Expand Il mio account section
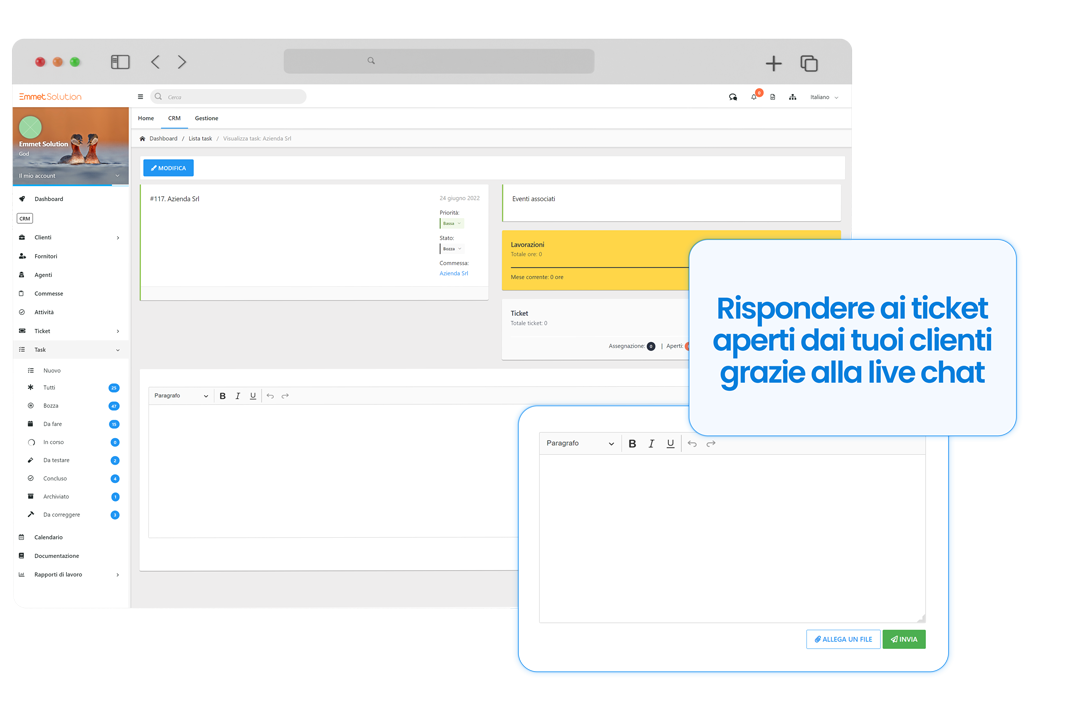The width and height of the screenshot is (1080, 720). [69, 176]
